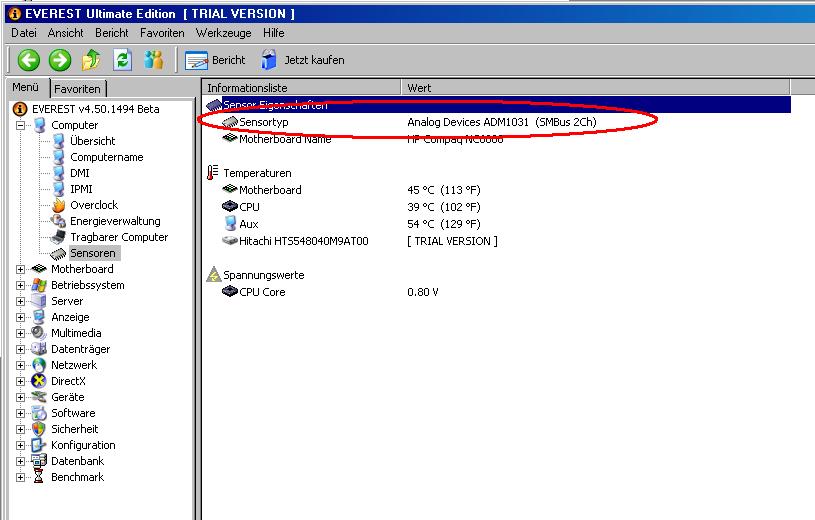Screen dimensions: 815x520
Task: Click the Analog Devices ADM1031 value
Action: pos(502,122)
